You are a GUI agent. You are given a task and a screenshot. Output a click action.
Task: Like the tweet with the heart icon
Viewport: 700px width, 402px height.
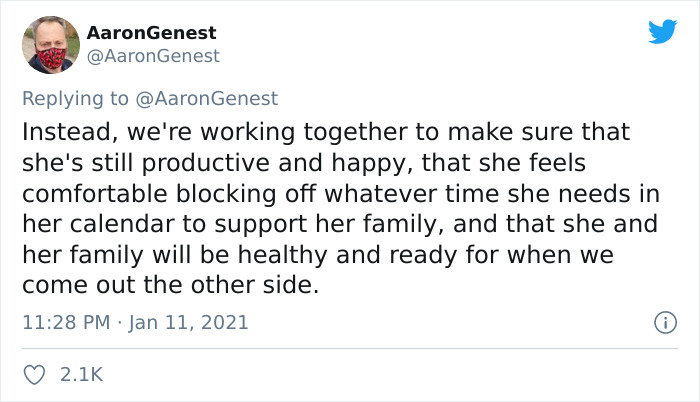34,375
